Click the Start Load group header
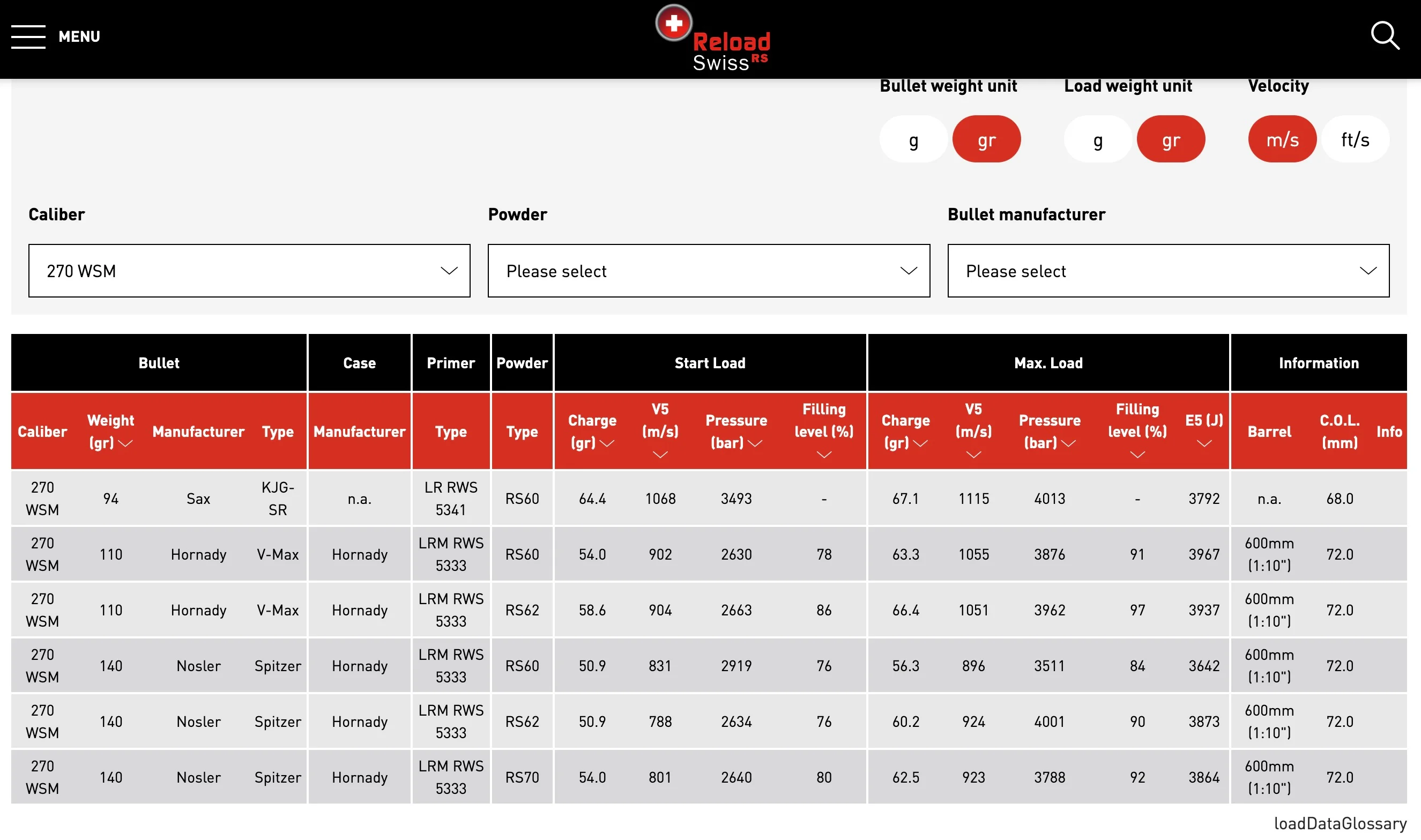 (710, 363)
